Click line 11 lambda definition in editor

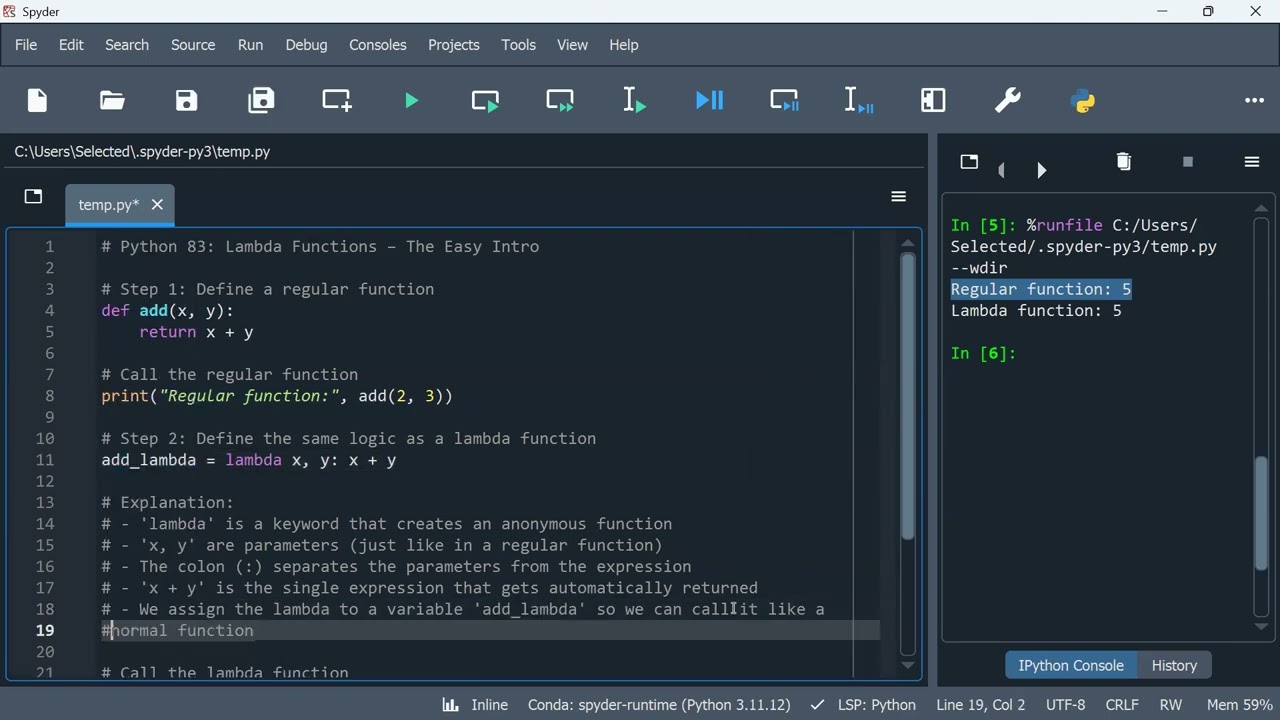pyautogui.click(x=249, y=460)
